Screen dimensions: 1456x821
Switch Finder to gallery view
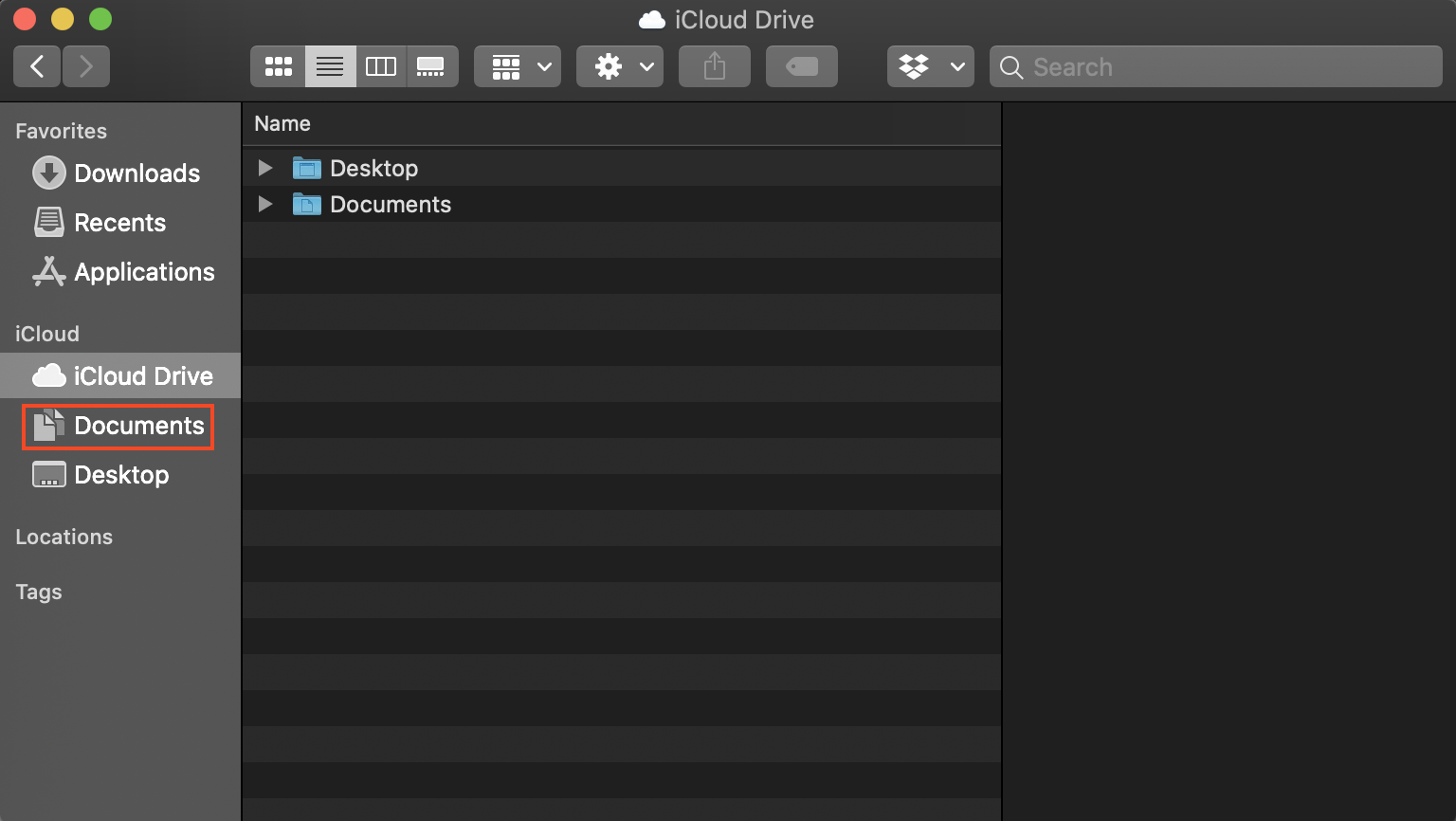tap(432, 66)
